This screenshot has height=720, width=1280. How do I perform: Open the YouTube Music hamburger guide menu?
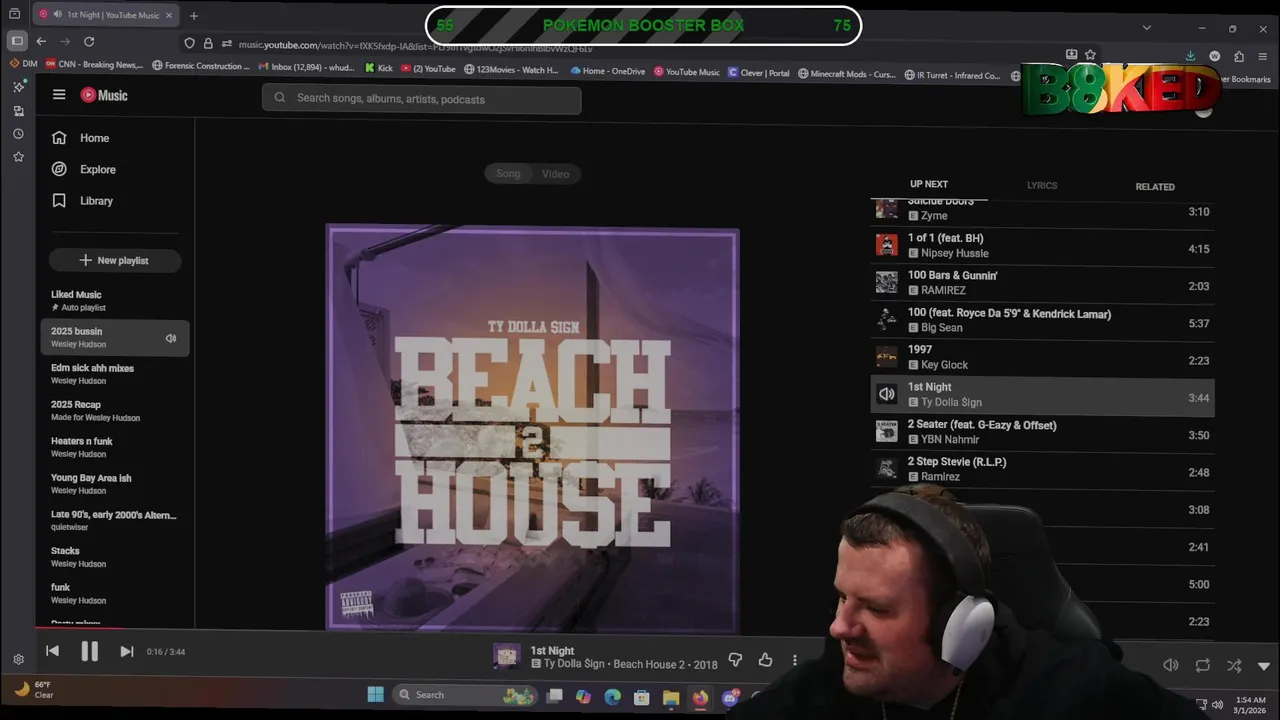tap(59, 95)
